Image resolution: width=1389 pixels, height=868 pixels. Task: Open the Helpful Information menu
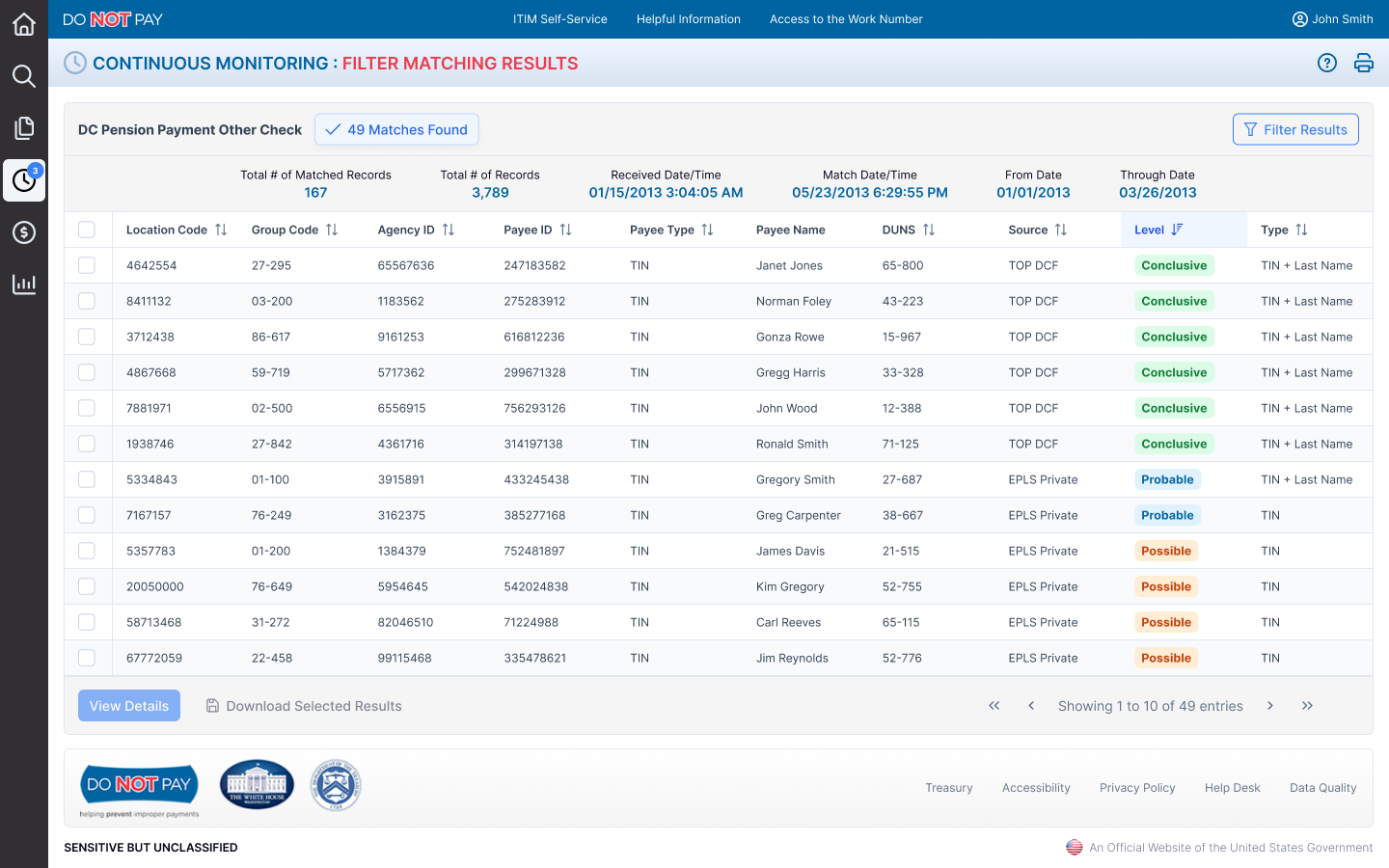(x=689, y=19)
